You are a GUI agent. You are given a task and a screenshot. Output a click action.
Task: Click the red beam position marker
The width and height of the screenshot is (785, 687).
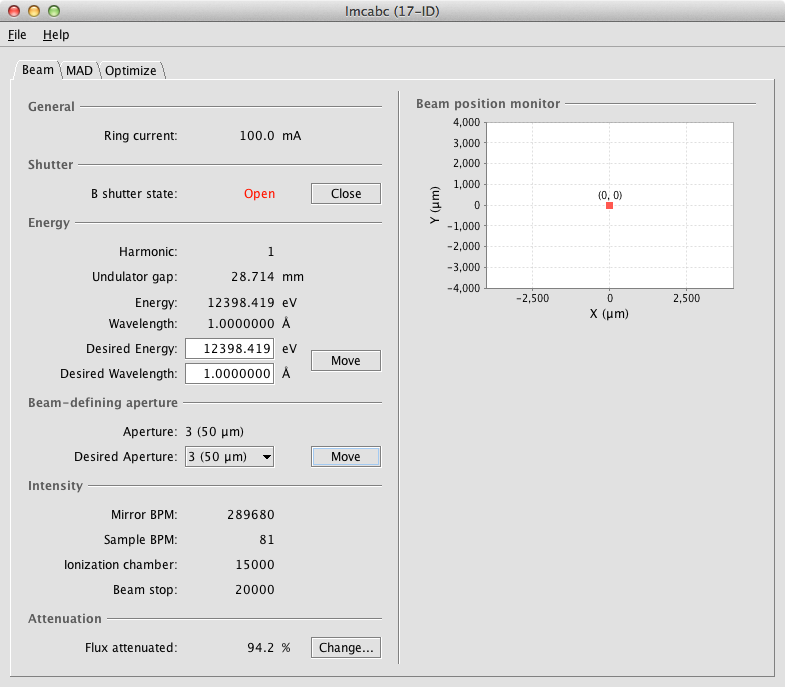pyautogui.click(x=609, y=205)
